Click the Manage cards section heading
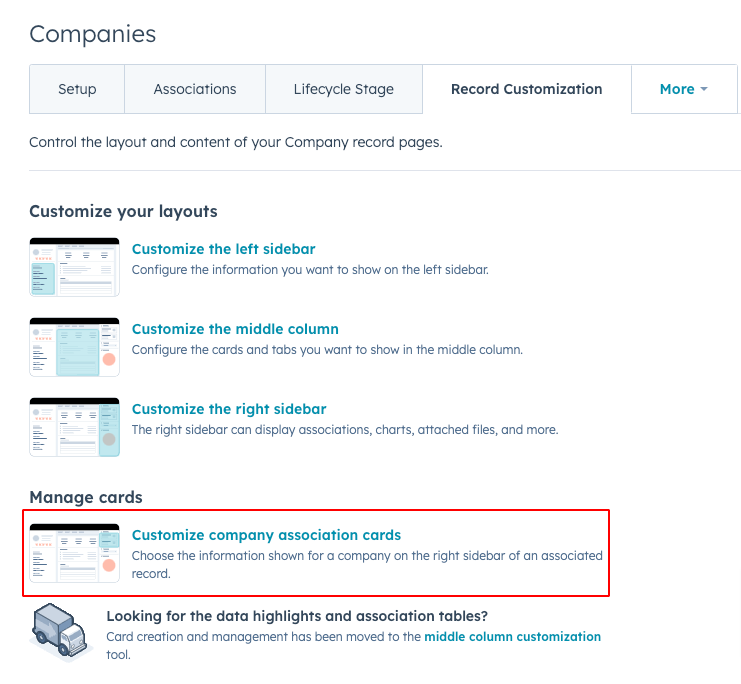 point(86,497)
